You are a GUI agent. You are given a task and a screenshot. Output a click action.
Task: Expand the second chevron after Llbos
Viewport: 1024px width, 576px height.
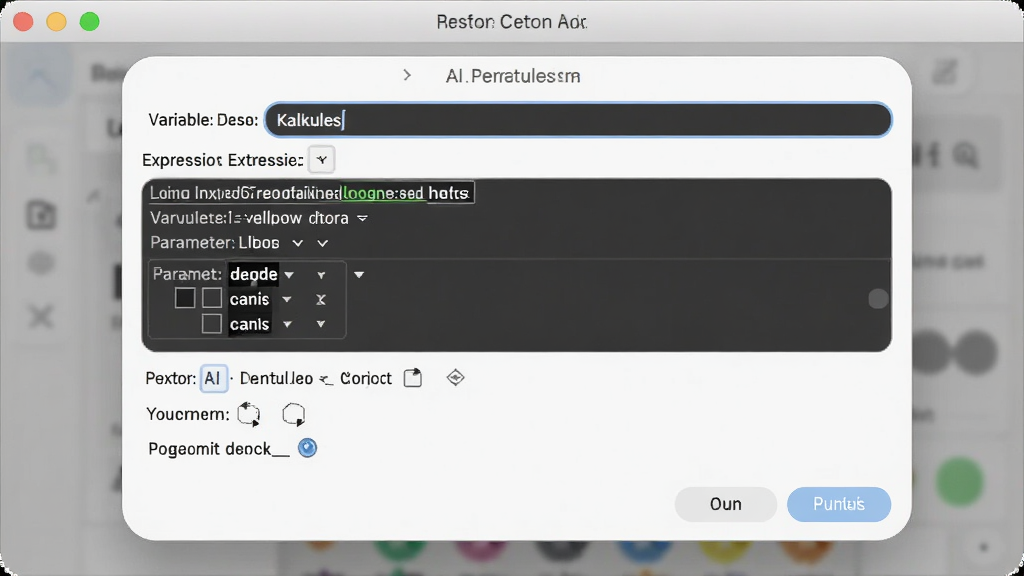[323, 243]
